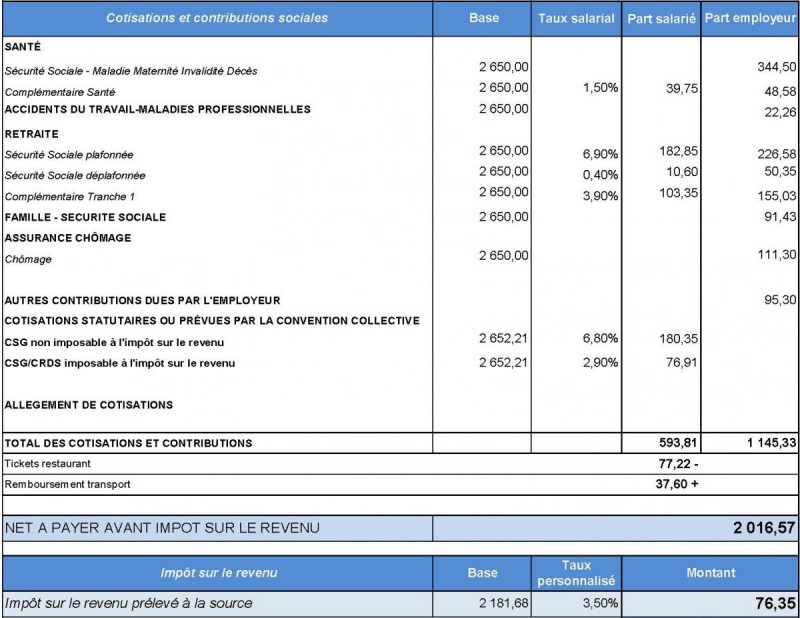Click total employee amount 593,81
This screenshot has height=618, width=800.
coord(679,443)
